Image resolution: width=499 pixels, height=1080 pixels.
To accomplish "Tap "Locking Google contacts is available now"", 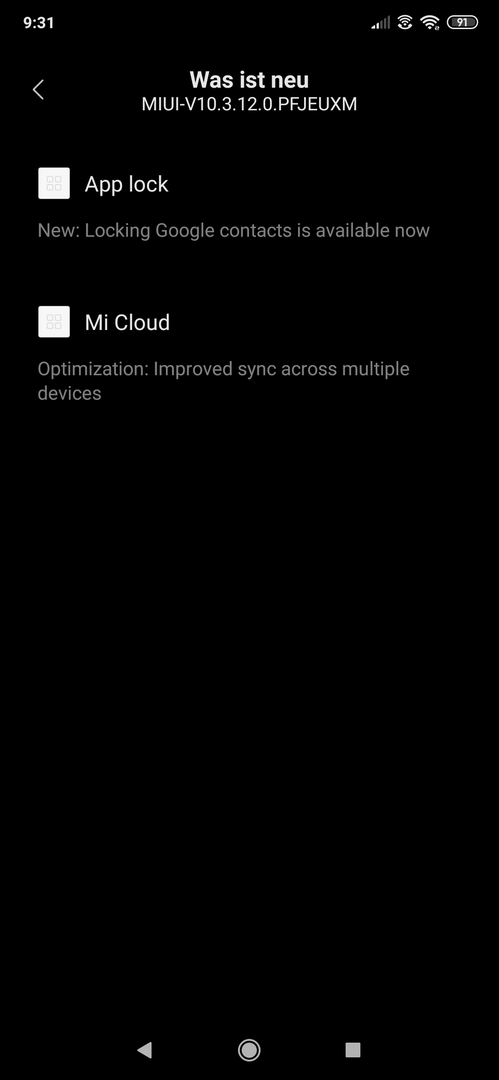I will (x=257, y=231).
